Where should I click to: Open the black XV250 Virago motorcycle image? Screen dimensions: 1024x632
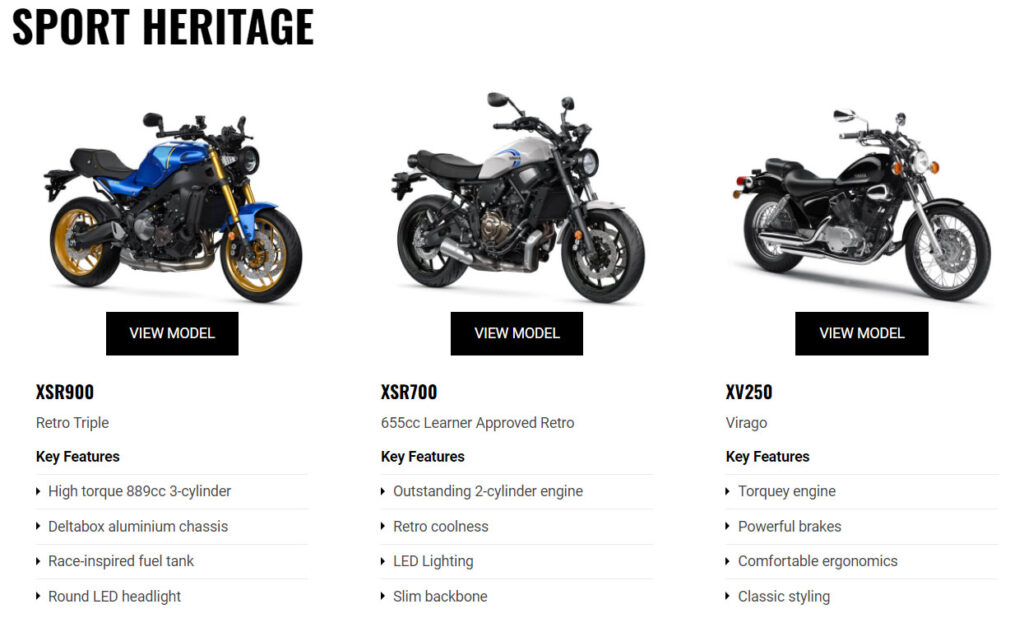(862, 206)
